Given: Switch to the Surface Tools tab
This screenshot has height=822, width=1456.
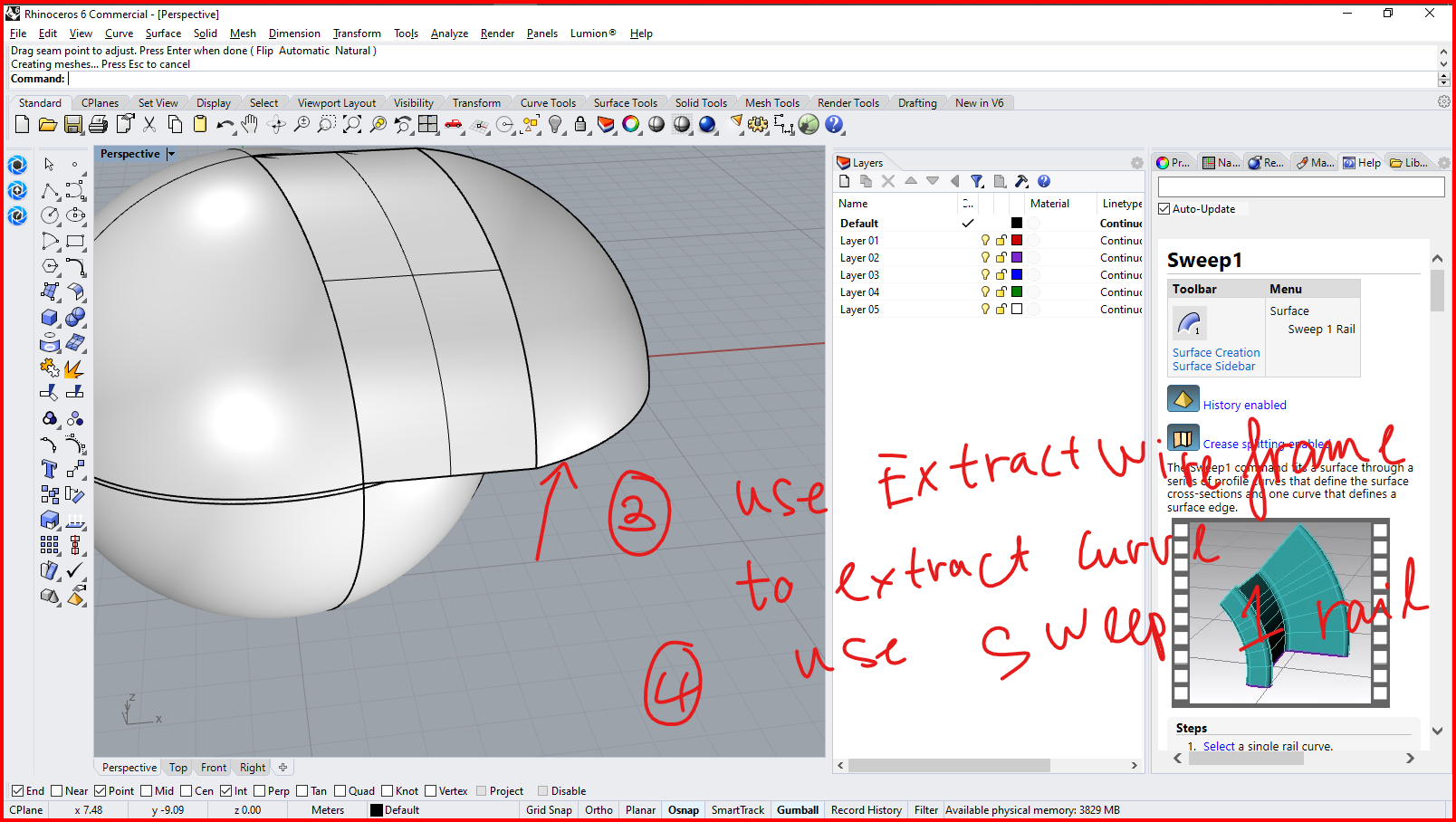Looking at the screenshot, I should point(626,102).
